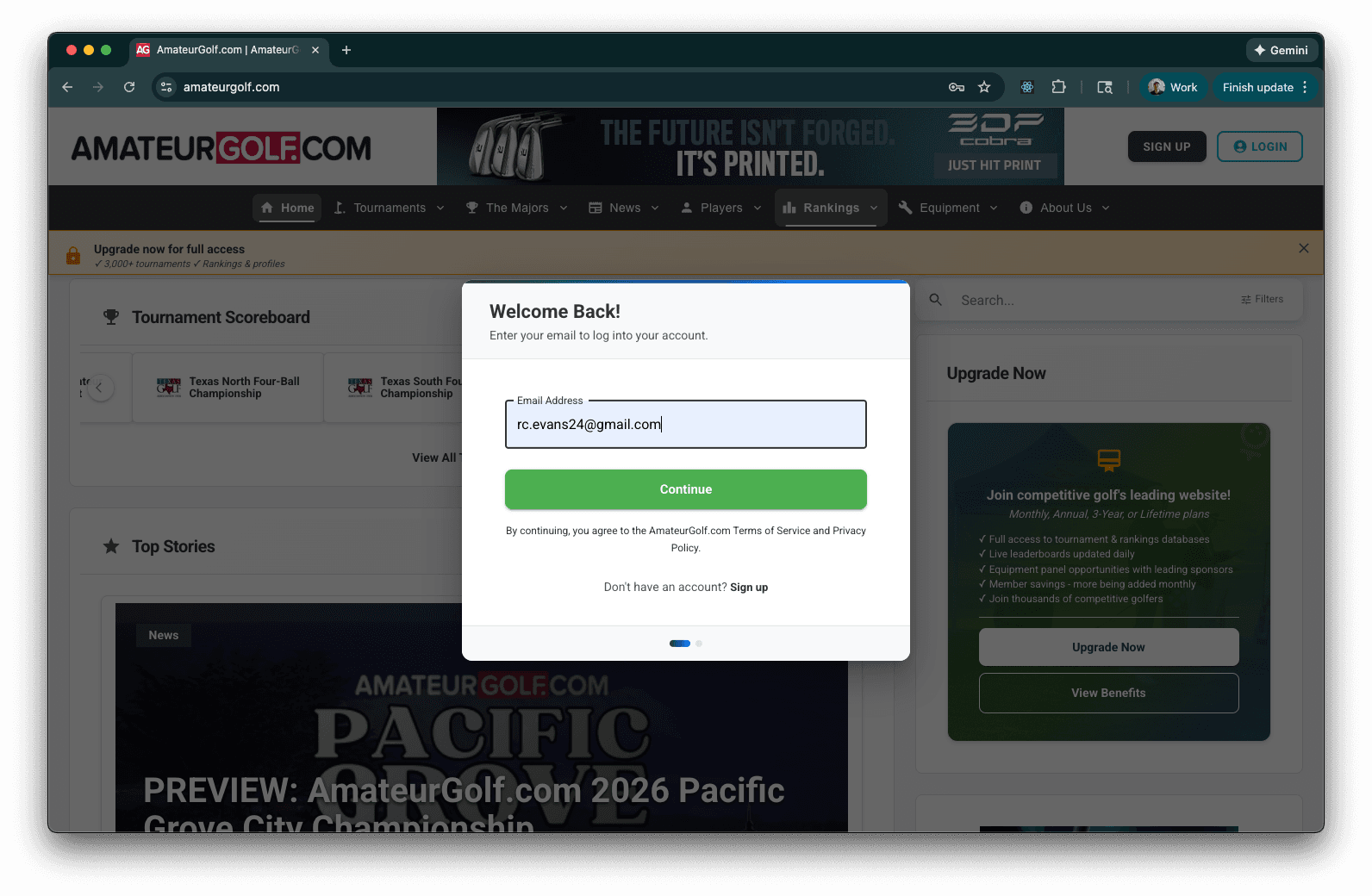Close the AmateurGolf.com tab
This screenshot has height=896, width=1372.
(315, 50)
